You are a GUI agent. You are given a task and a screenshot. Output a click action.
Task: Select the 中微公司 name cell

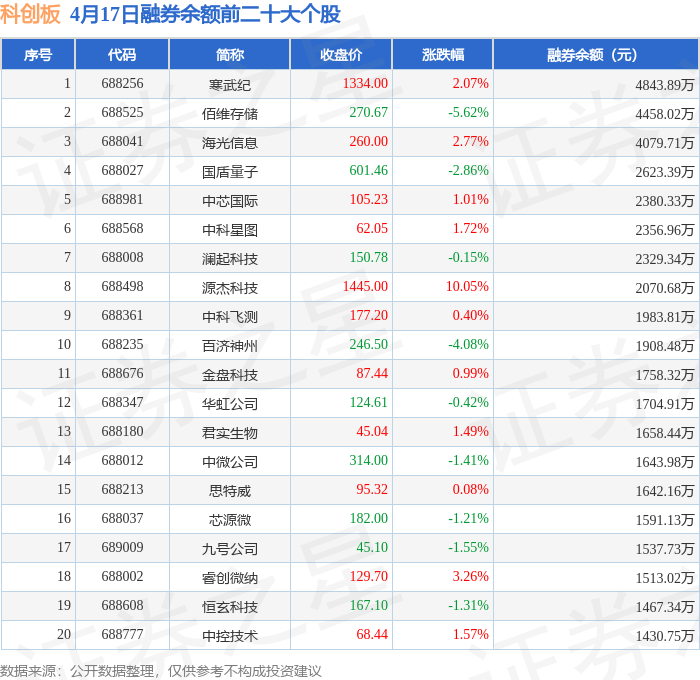(230, 462)
